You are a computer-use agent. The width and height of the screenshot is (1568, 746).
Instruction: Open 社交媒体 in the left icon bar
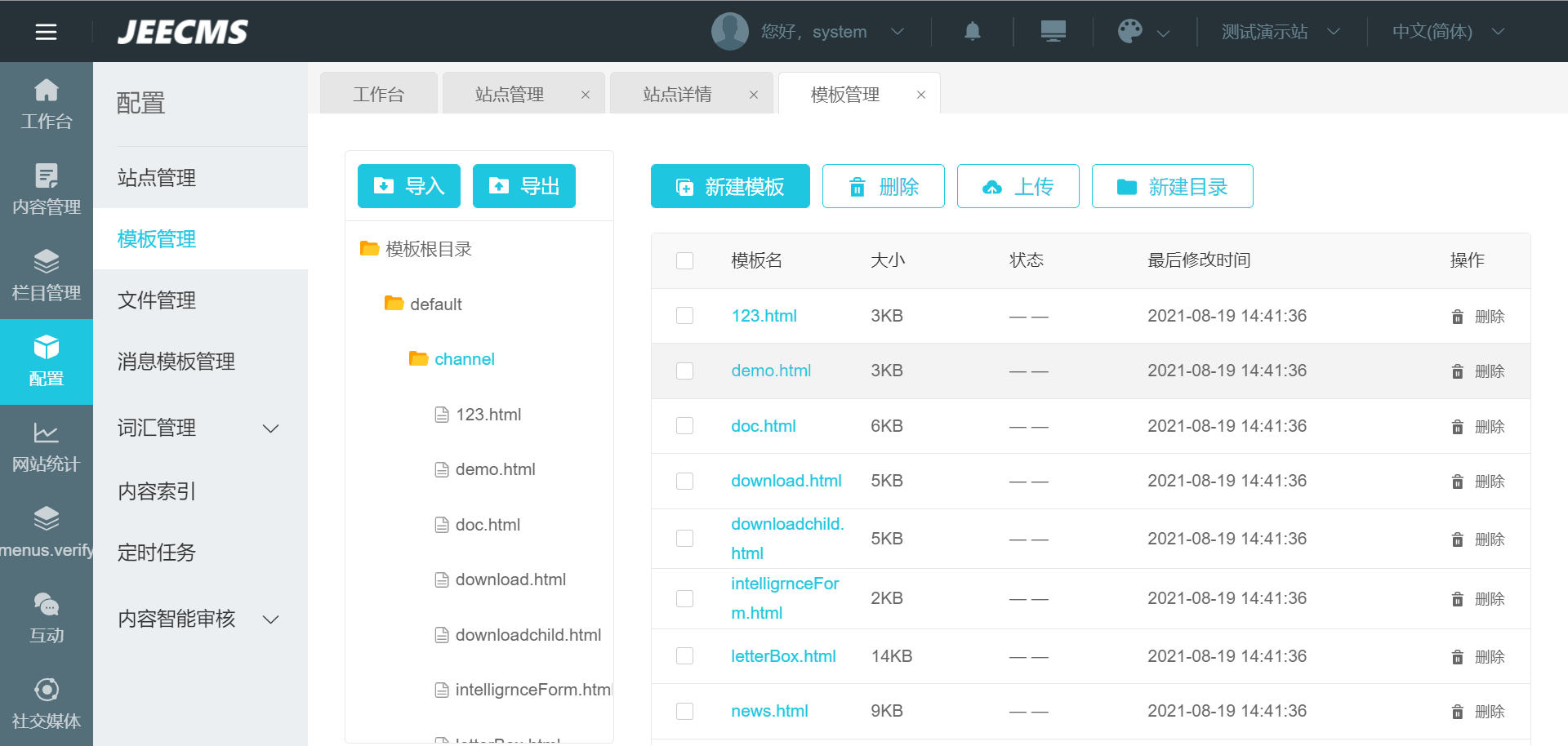[x=47, y=704]
